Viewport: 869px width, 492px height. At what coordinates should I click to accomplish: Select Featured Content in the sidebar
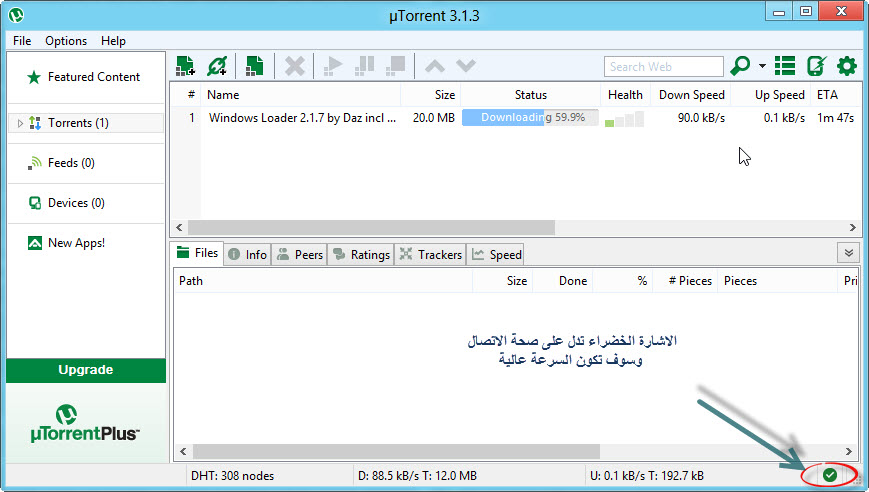pos(86,77)
